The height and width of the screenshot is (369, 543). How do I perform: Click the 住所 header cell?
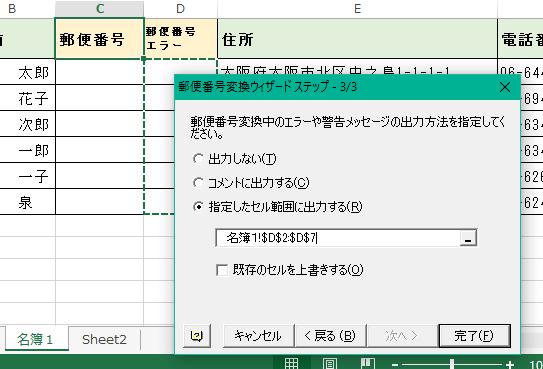pyautogui.click(x=357, y=39)
